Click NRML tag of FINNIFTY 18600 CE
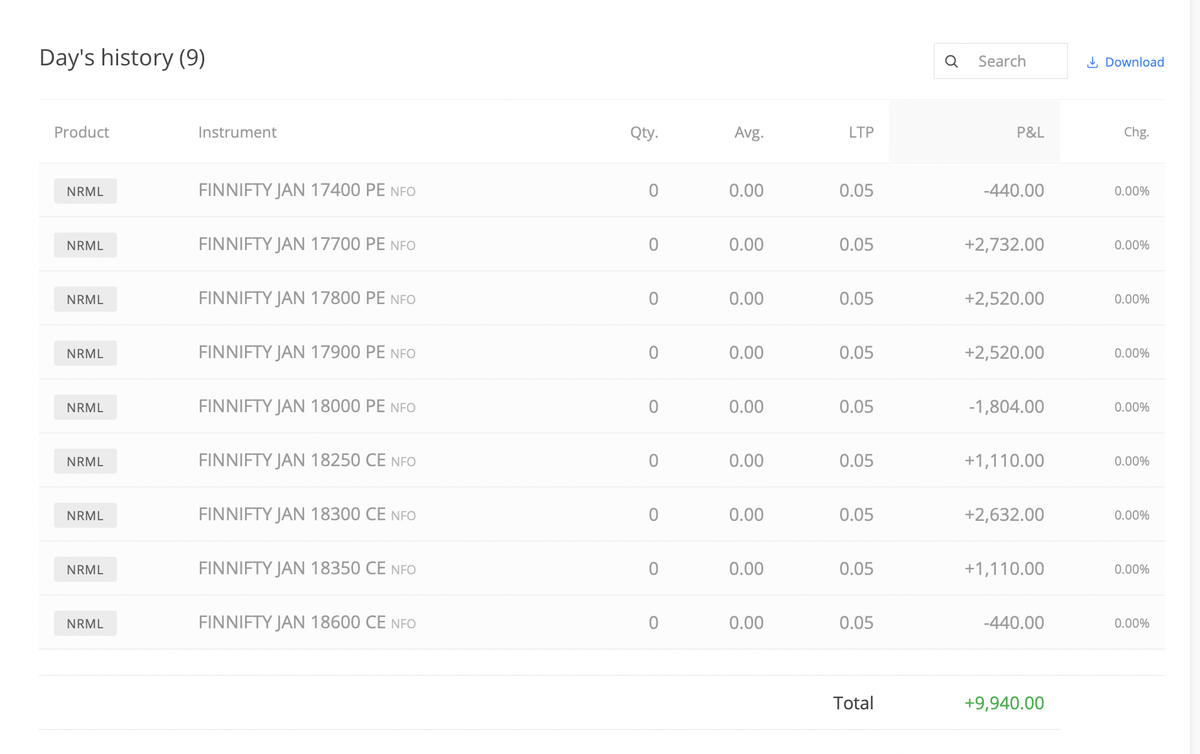 tap(85, 623)
